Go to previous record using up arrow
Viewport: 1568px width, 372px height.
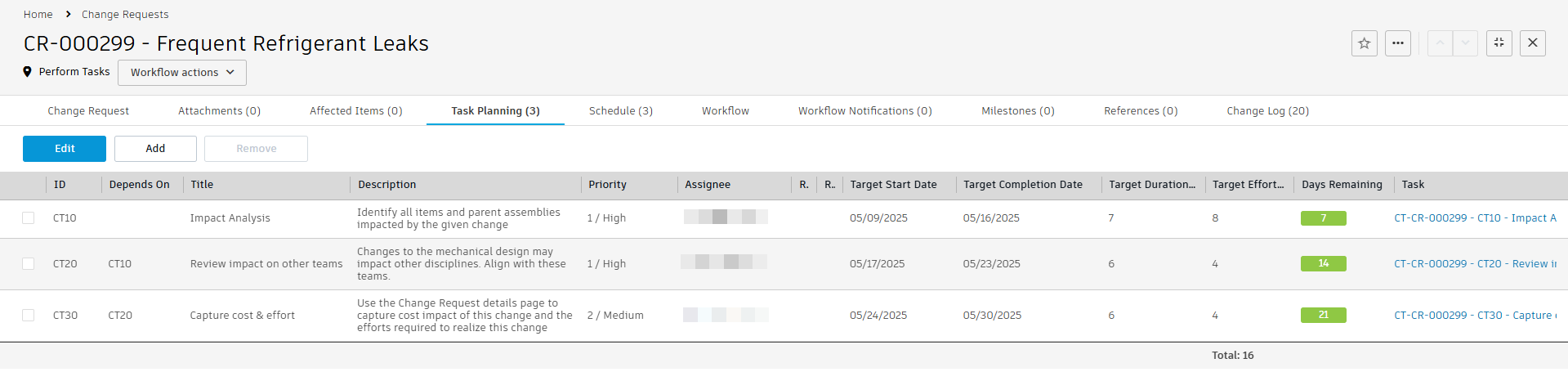tap(1440, 43)
